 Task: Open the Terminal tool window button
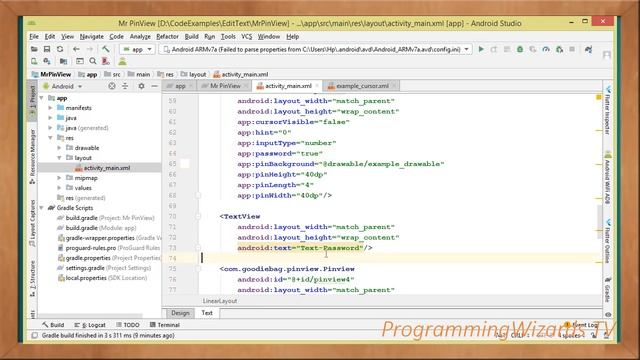coord(164,325)
